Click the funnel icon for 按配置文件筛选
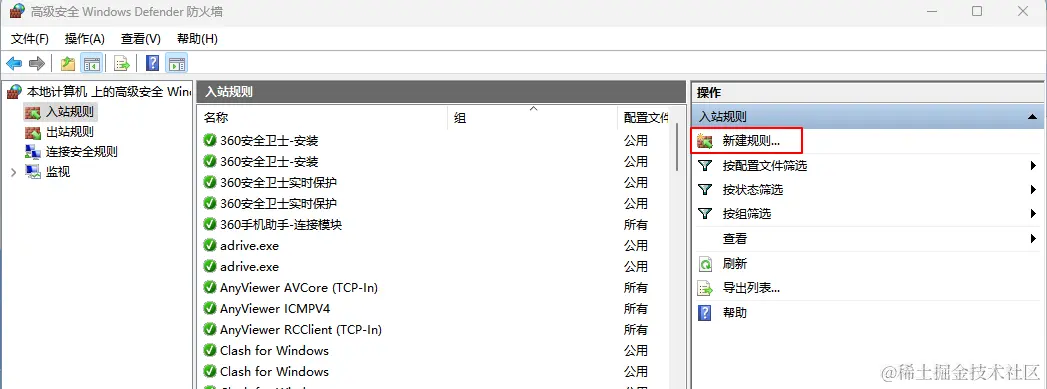 (705, 165)
